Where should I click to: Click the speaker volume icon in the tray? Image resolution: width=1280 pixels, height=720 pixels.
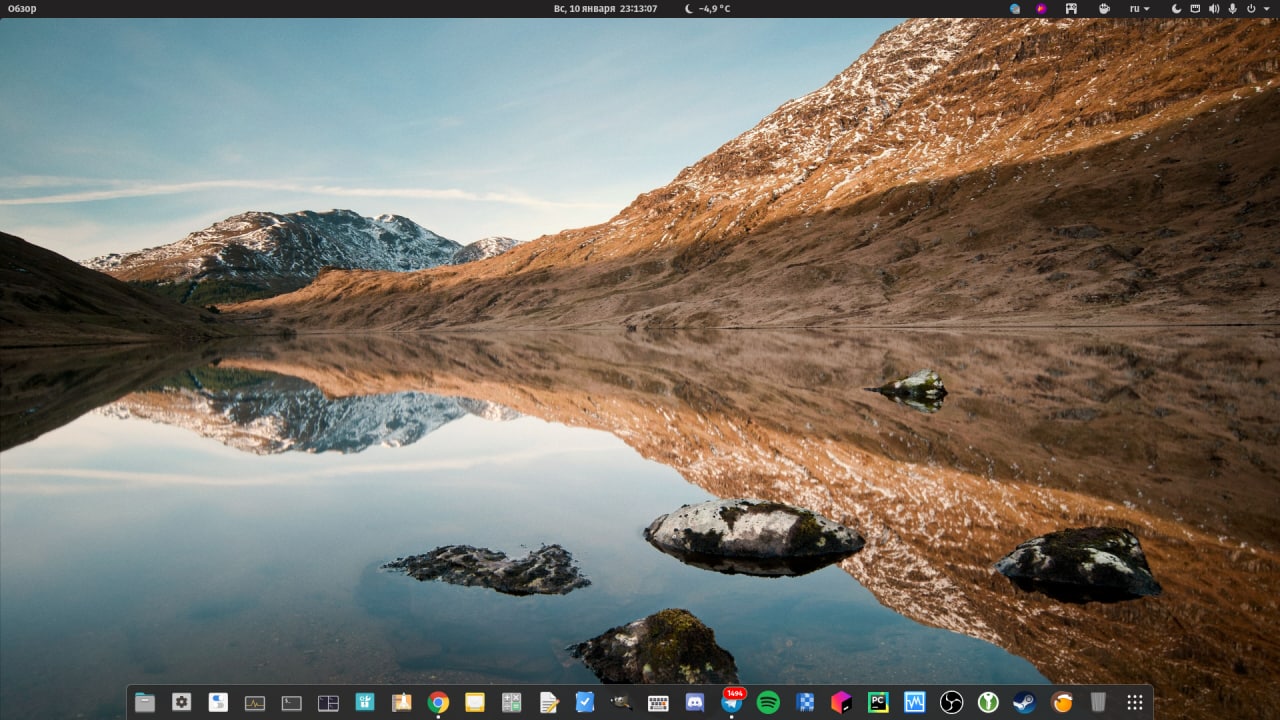point(1214,8)
